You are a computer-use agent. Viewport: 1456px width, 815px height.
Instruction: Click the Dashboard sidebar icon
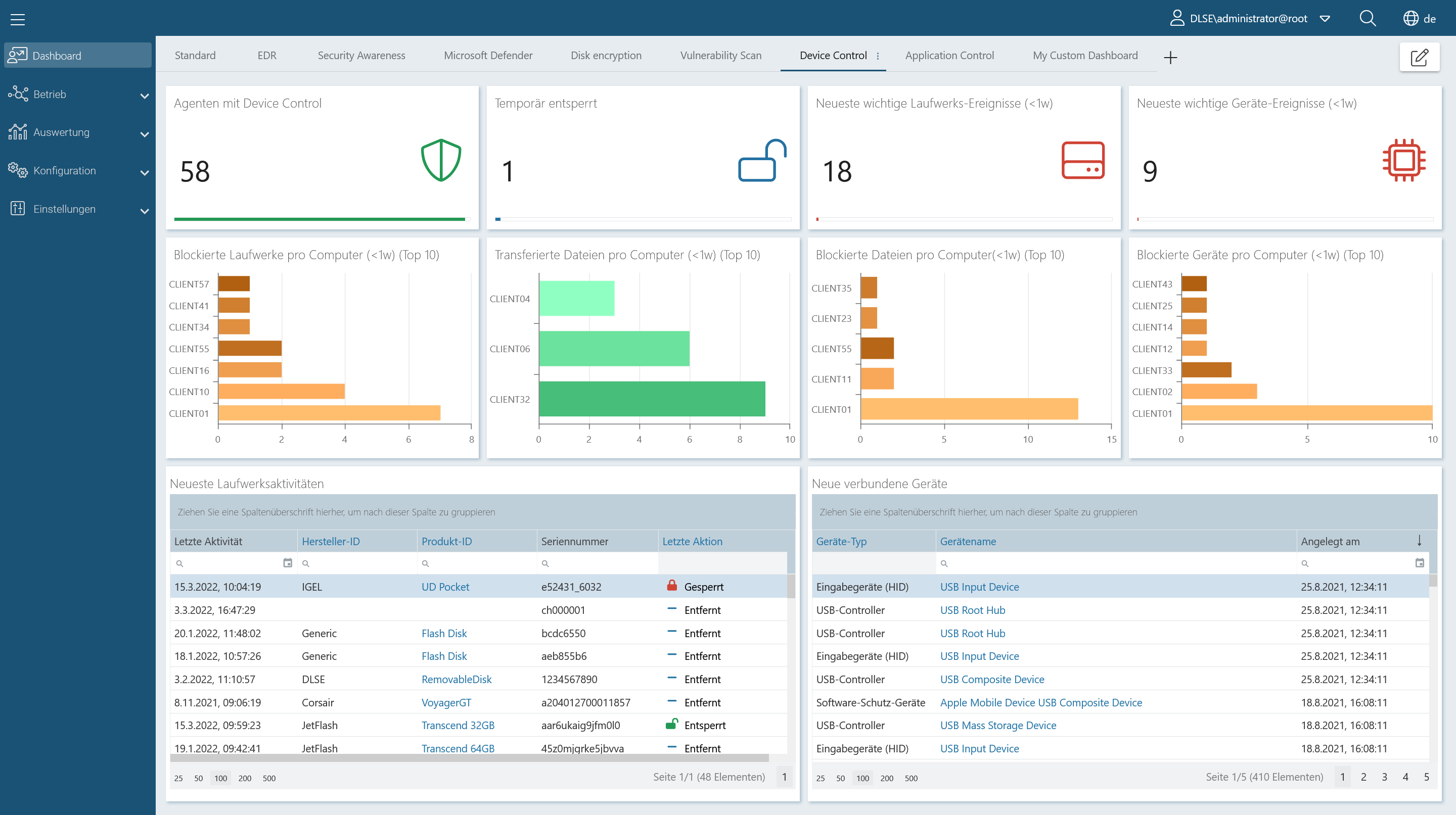coord(18,56)
